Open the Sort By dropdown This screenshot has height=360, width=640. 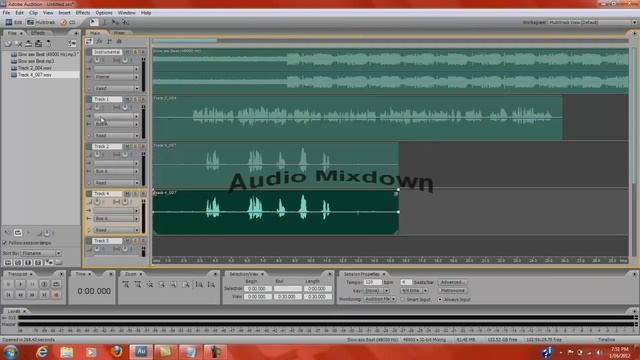click(x=41, y=253)
